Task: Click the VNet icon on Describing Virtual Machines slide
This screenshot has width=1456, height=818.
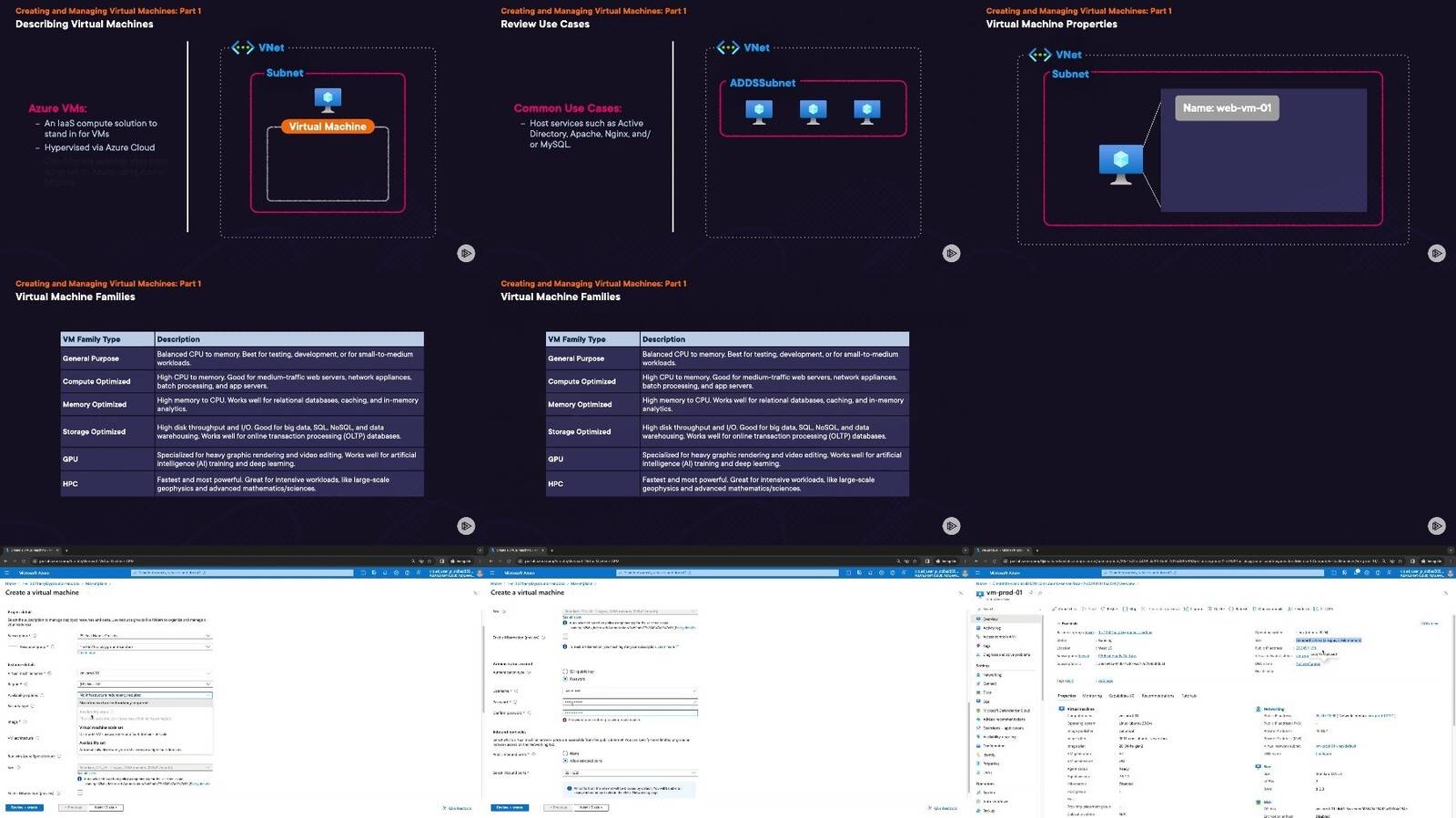Action: (x=242, y=47)
